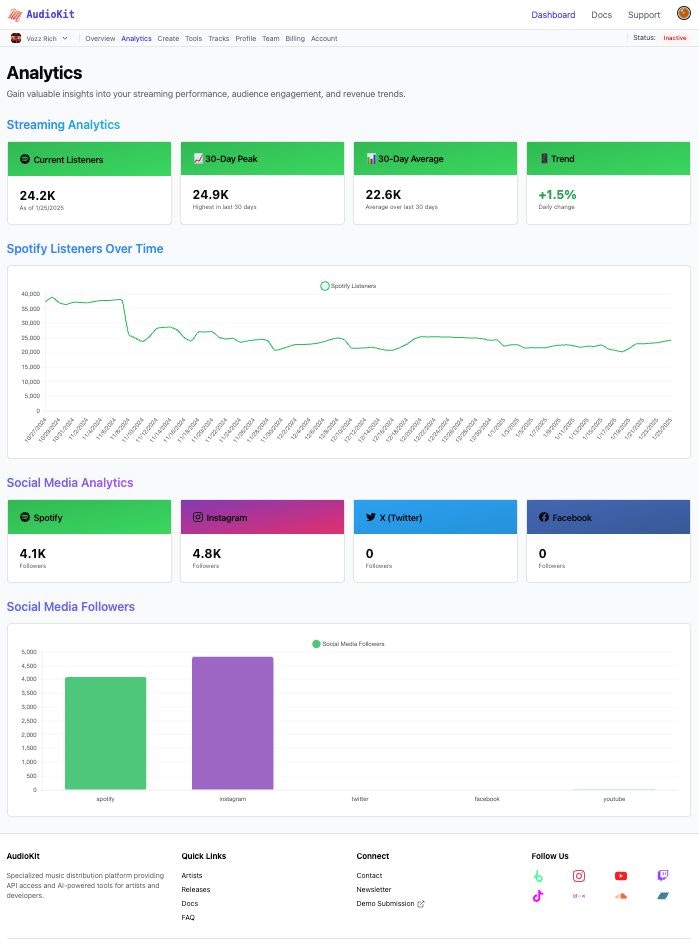This screenshot has height=952, width=699.
Task: Open the TikTok icon in footer
Action: tap(537, 896)
